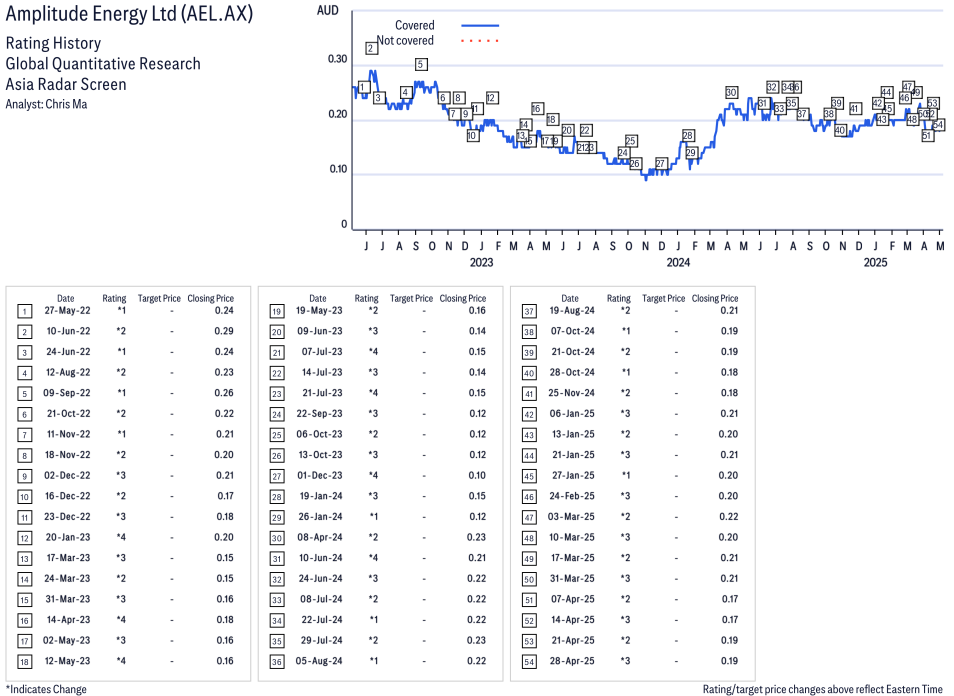Click the Asia Radar Screen text

(66, 84)
